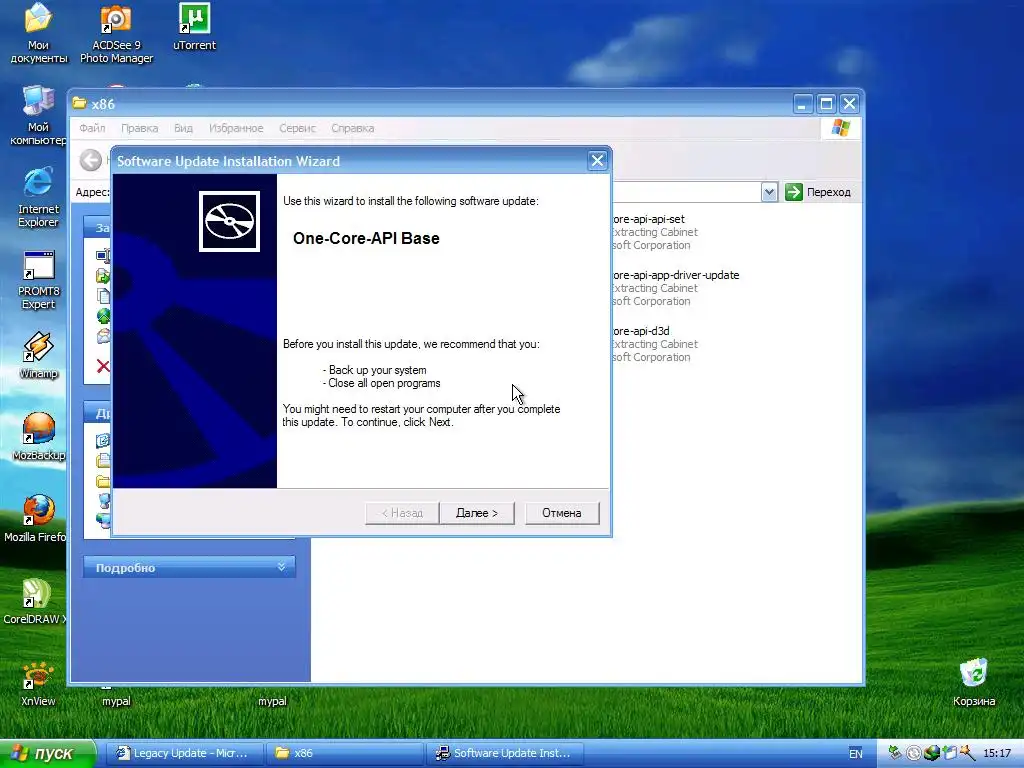Switch to x86 folder taskbar button
The height and width of the screenshot is (768, 1024).
[x=345, y=753]
